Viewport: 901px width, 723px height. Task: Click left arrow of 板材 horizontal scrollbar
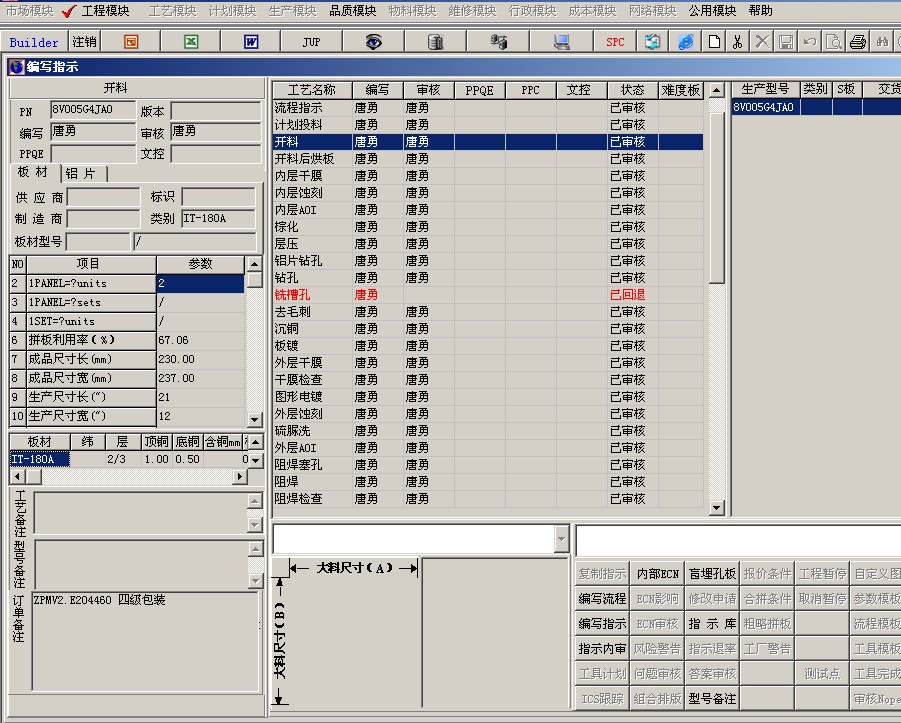(17, 476)
